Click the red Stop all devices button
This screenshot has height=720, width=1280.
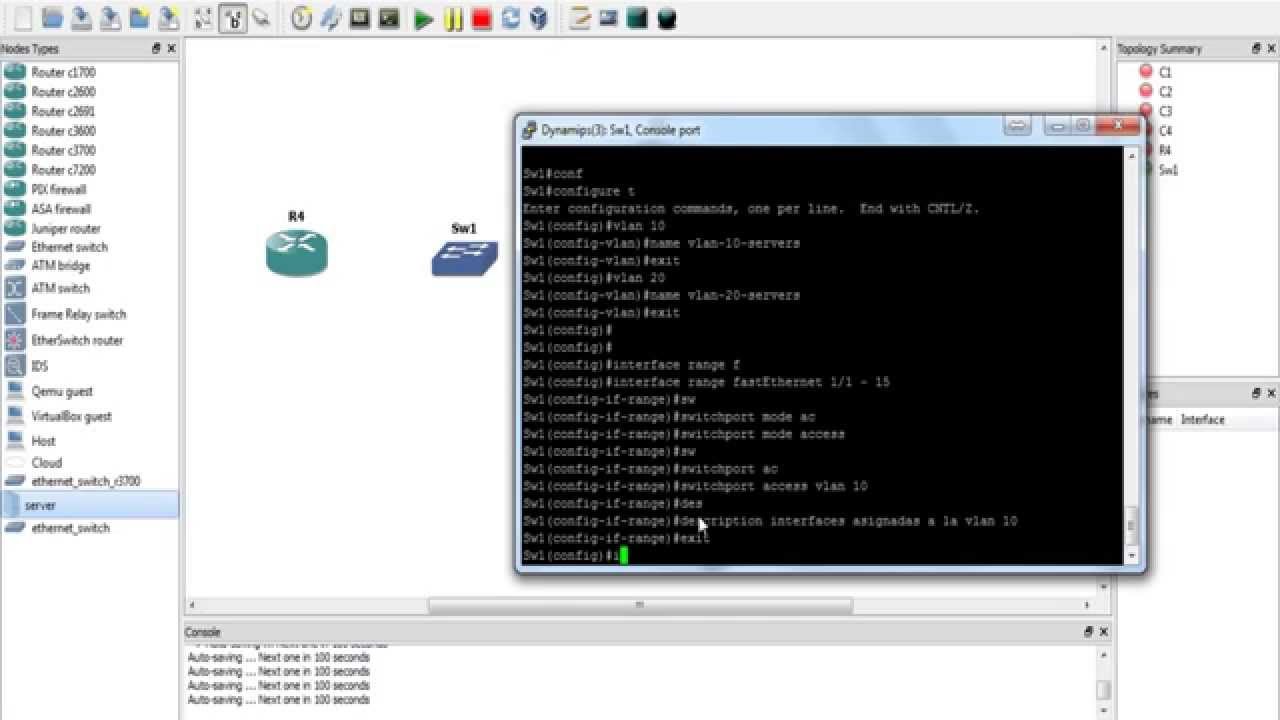482,18
